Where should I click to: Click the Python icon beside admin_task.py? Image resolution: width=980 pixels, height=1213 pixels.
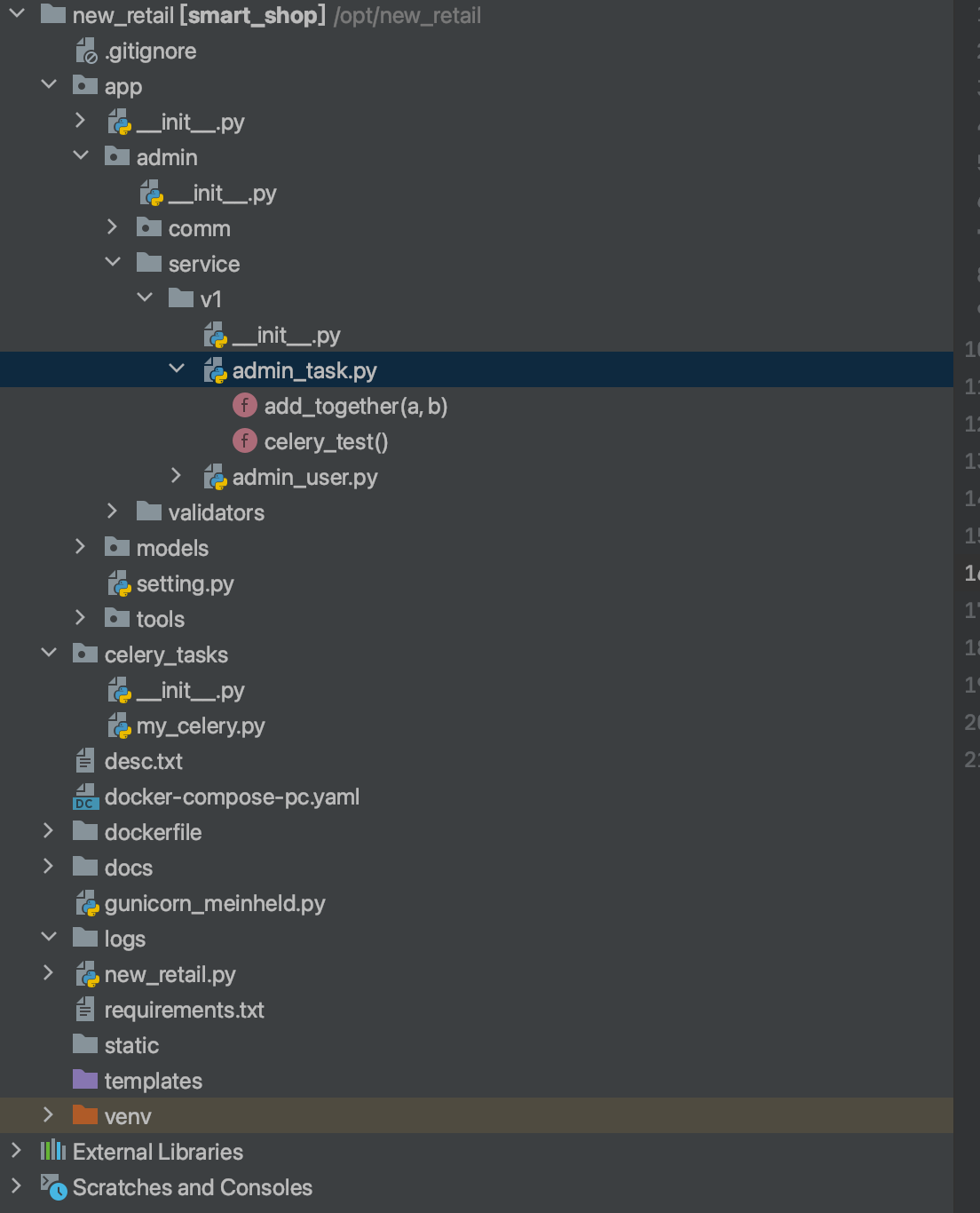point(214,369)
